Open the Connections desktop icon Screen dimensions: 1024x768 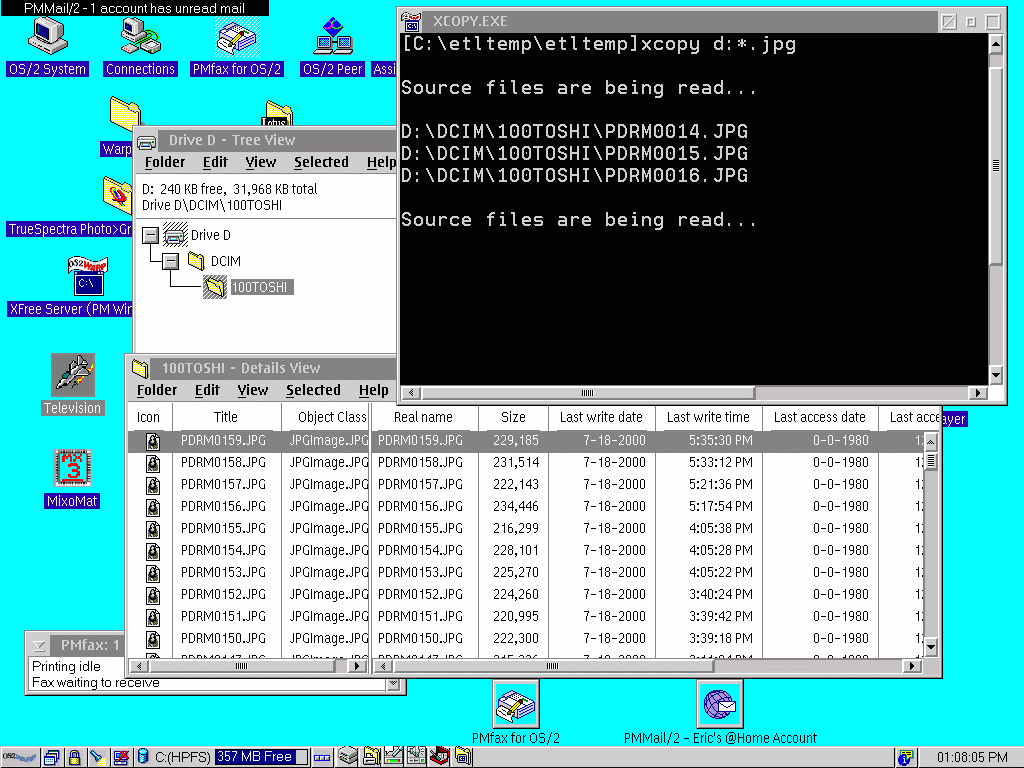[140, 37]
